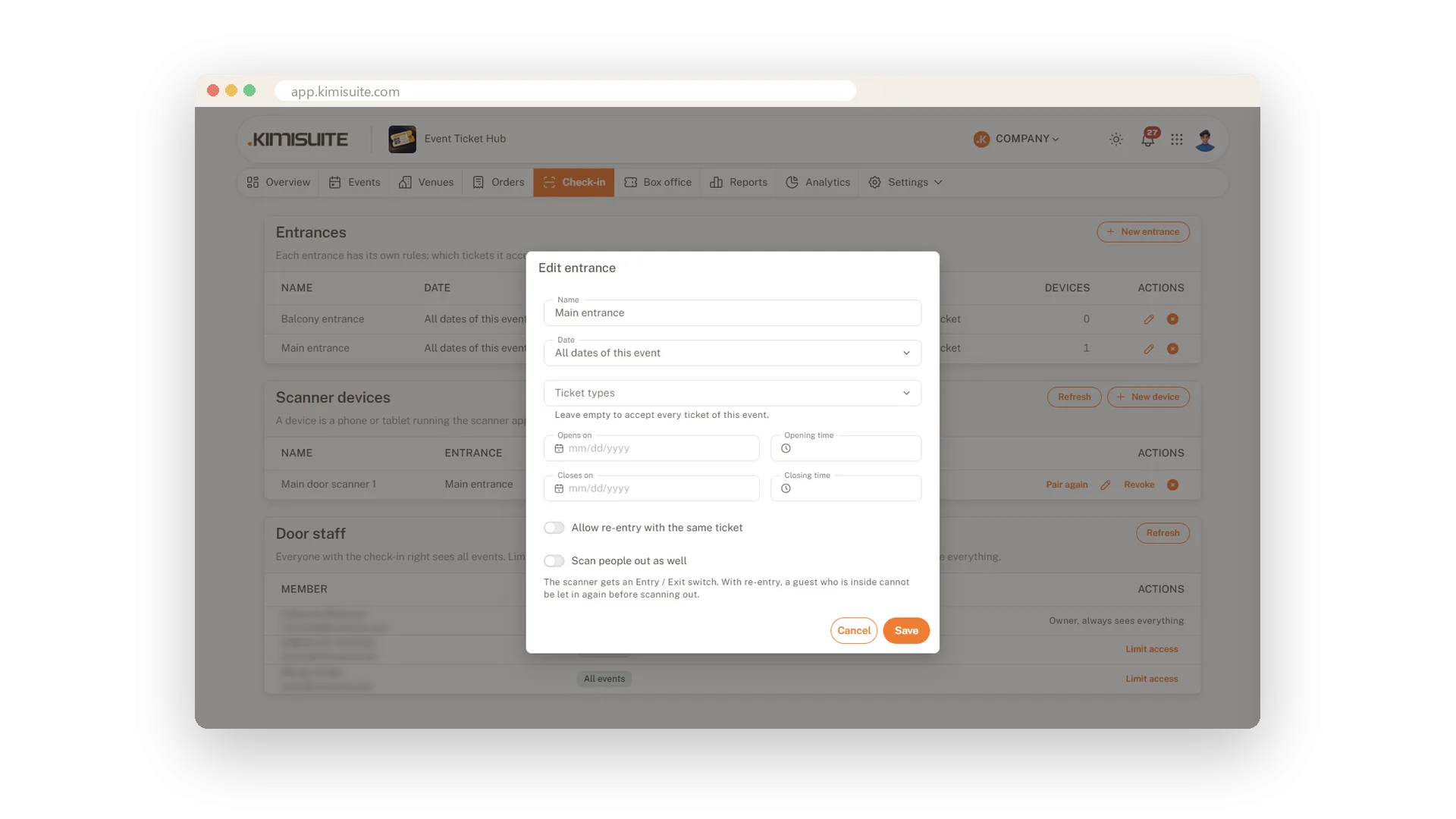Edit Main entrance pencil icon
Image resolution: width=1456 pixels, height=819 pixels.
point(1148,349)
